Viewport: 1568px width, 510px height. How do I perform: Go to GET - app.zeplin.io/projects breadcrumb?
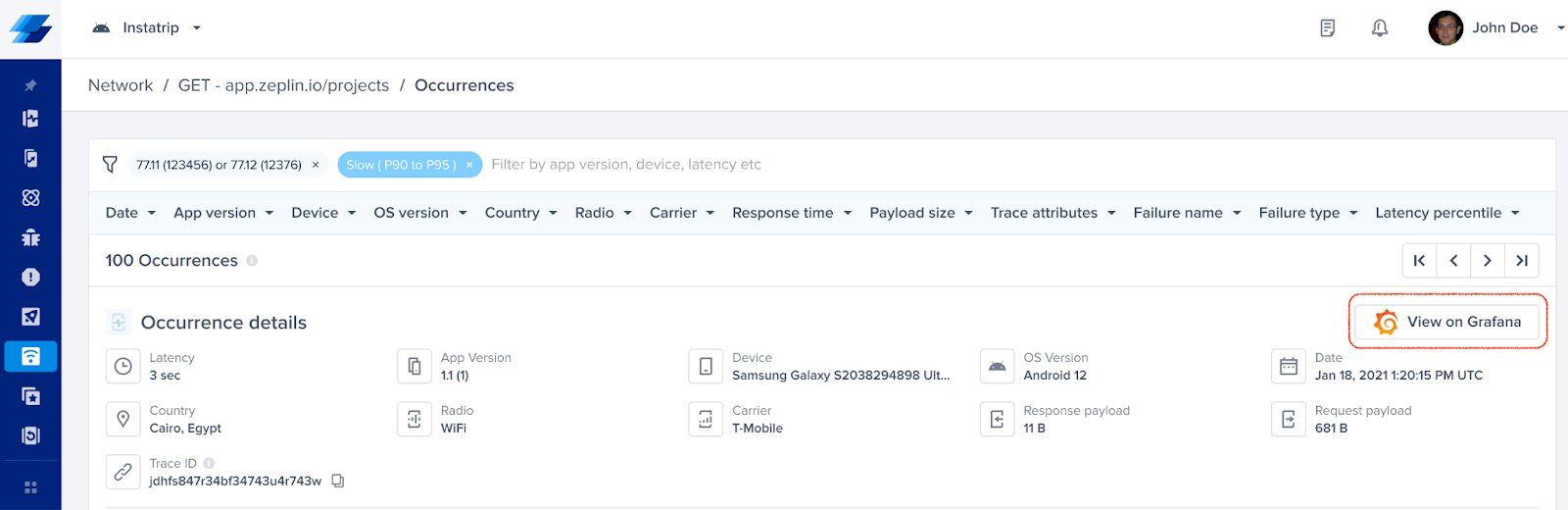pyautogui.click(x=283, y=85)
